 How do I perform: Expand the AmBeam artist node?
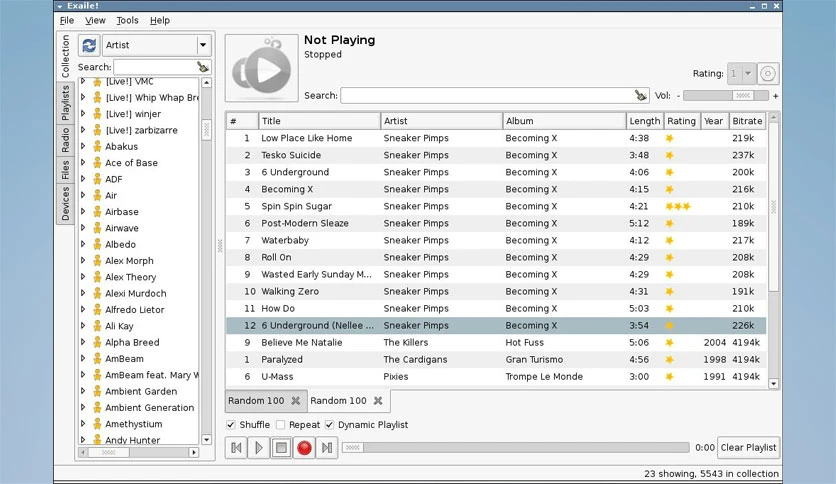click(83, 359)
